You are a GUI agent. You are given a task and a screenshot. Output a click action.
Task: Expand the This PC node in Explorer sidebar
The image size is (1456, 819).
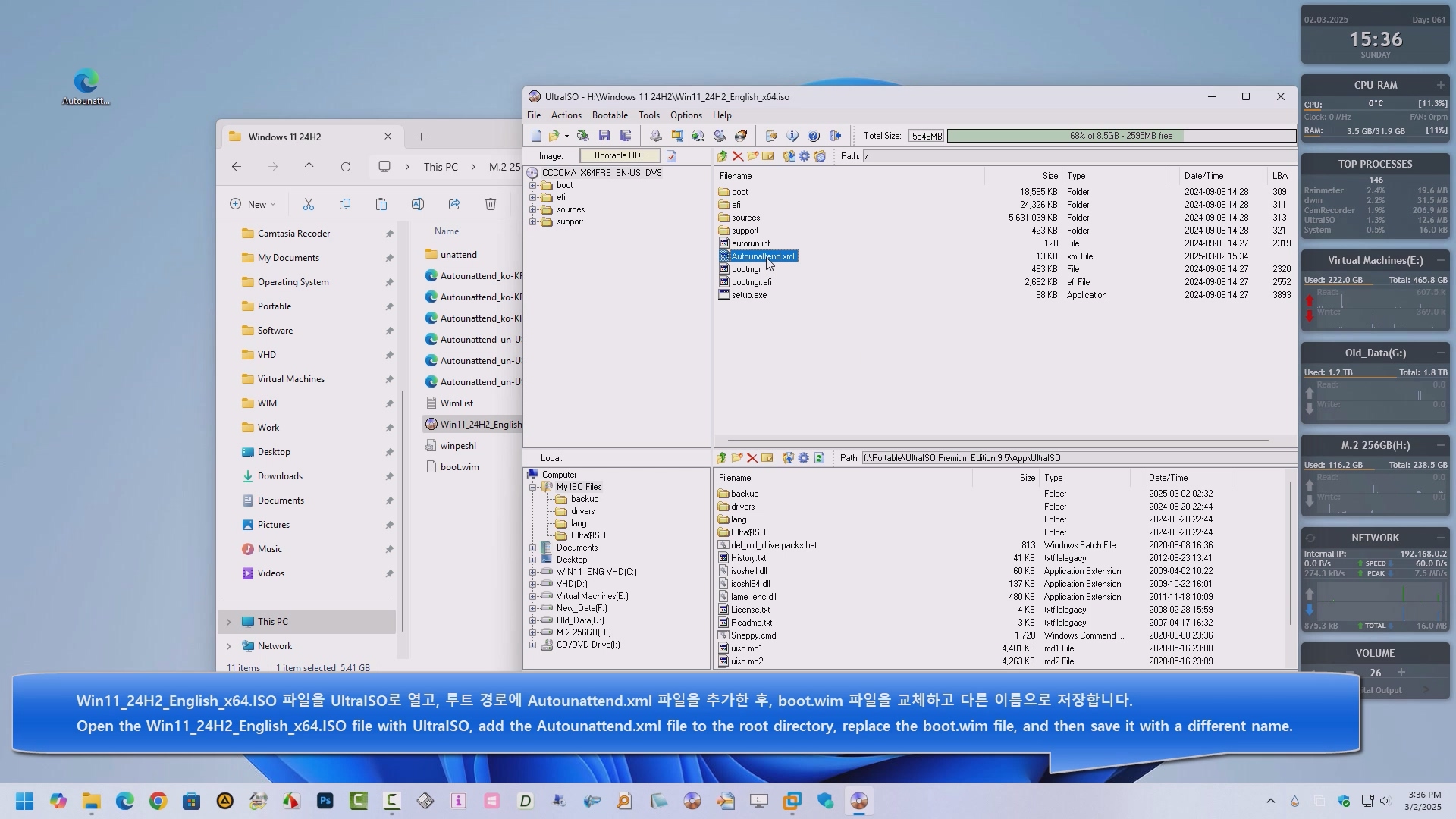[x=228, y=622]
